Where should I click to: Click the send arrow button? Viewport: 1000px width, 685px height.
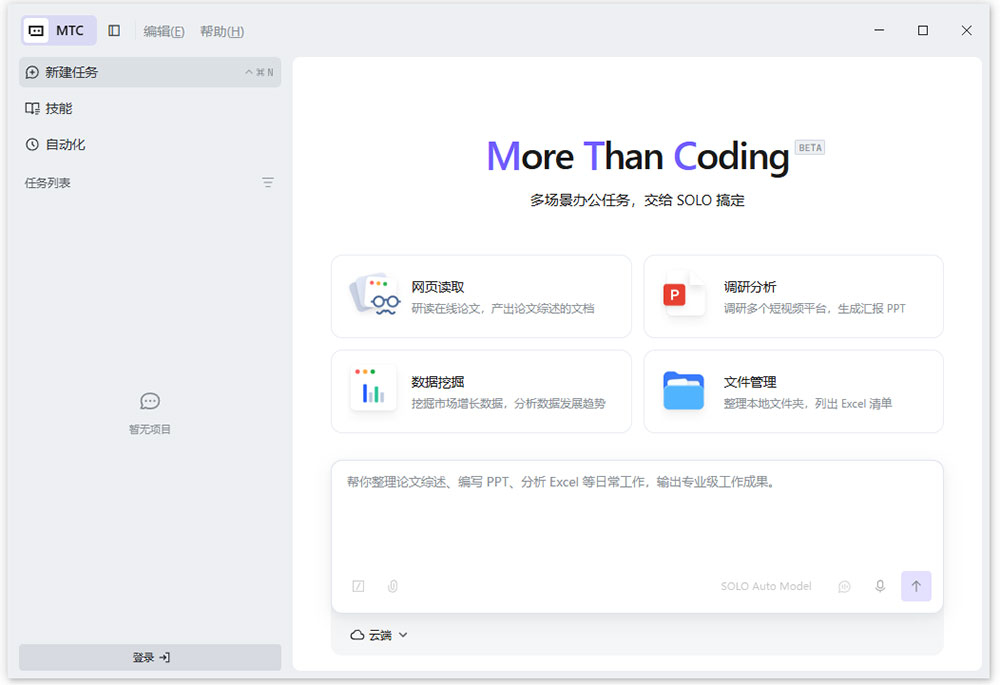(916, 586)
